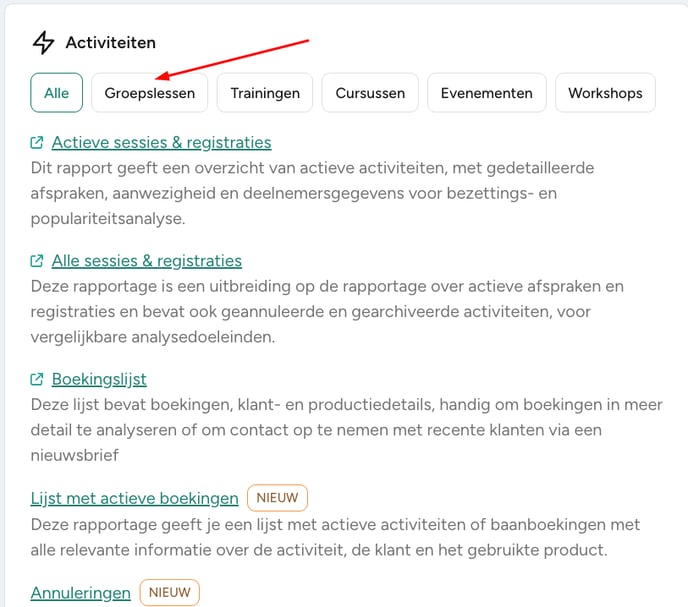Click the lightning bolt Activiteiten icon
This screenshot has height=607, width=688.
tap(43, 43)
